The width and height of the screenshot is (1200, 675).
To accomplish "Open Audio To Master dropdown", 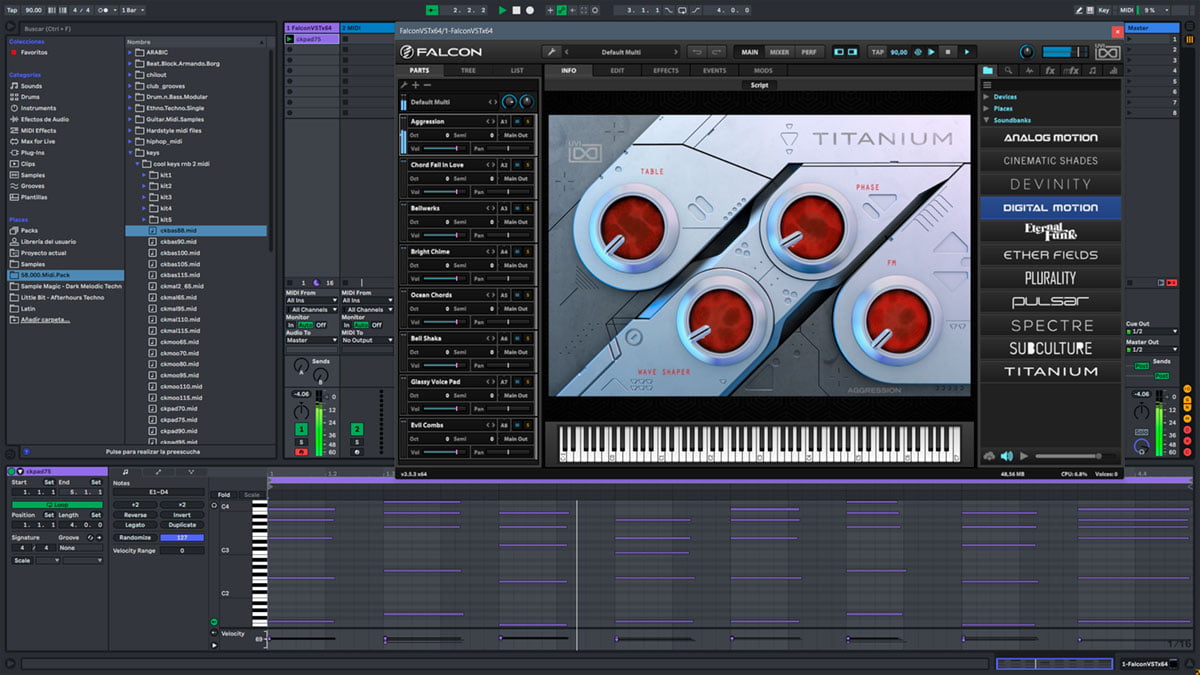I will [x=311, y=340].
